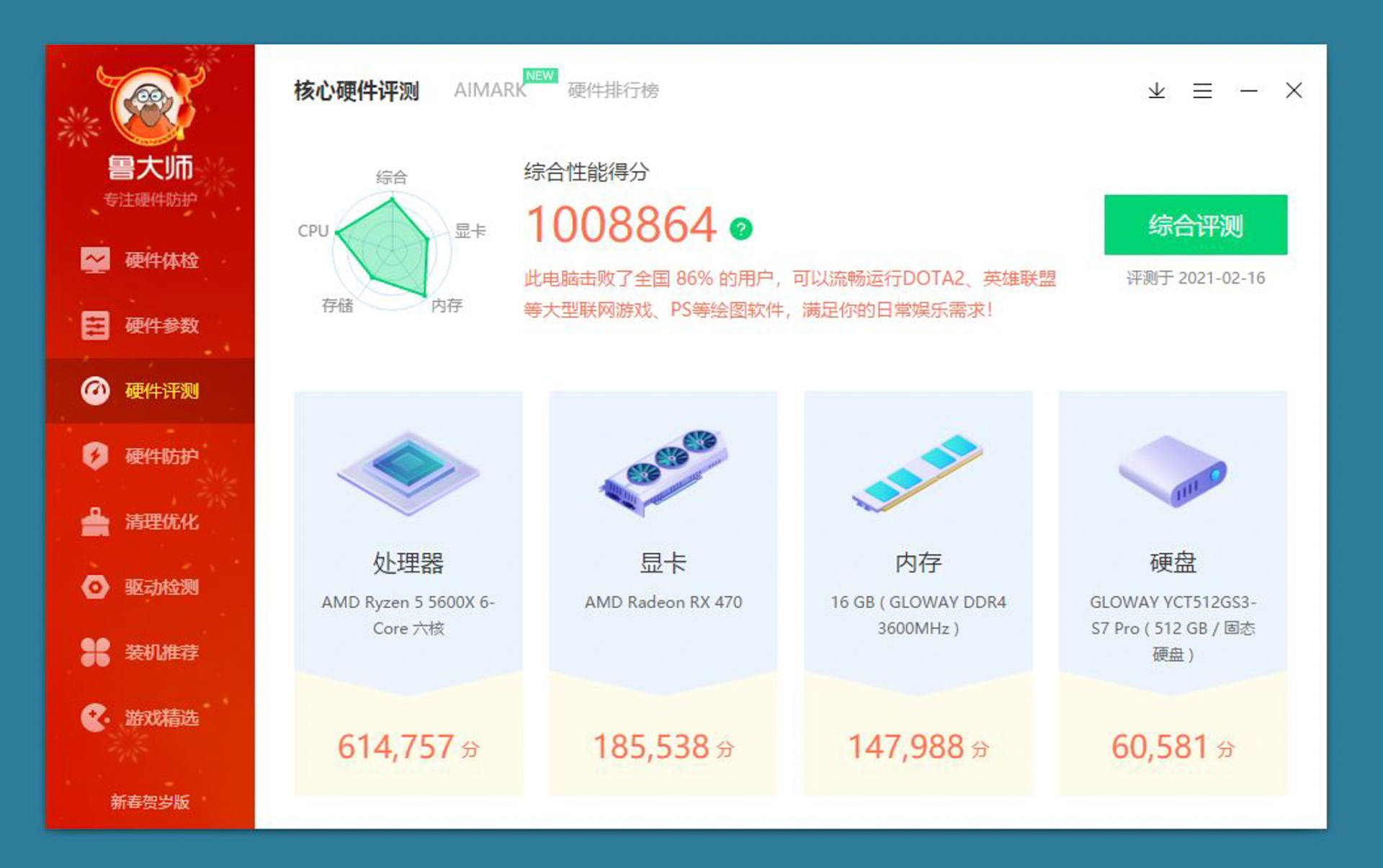The width and height of the screenshot is (1383, 868).
Task: Click green question mark beside score
Action: 740,228
